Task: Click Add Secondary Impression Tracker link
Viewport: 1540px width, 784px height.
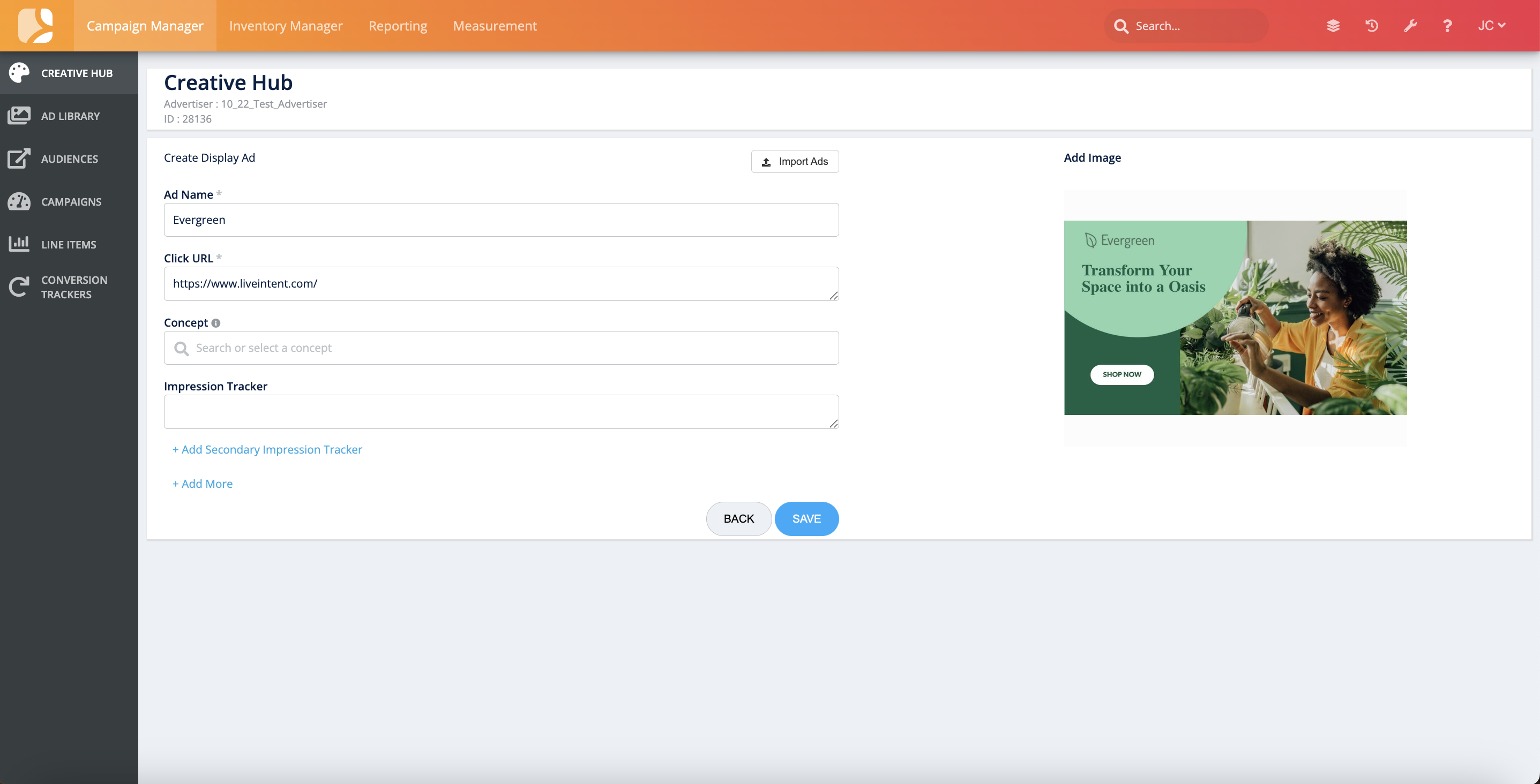Action: [267, 449]
